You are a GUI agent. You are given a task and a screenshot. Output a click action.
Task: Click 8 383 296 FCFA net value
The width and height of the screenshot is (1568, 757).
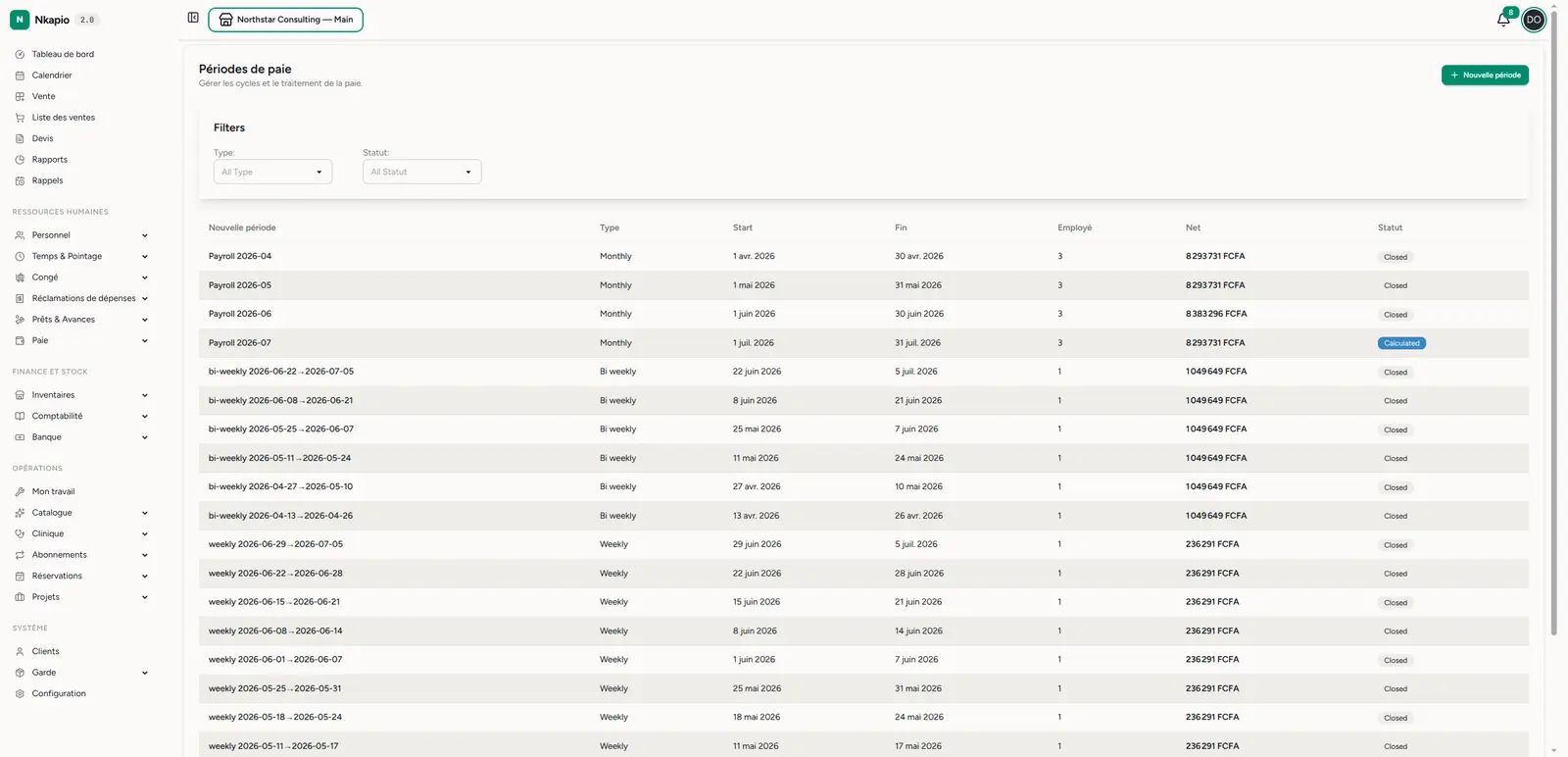(x=1216, y=314)
